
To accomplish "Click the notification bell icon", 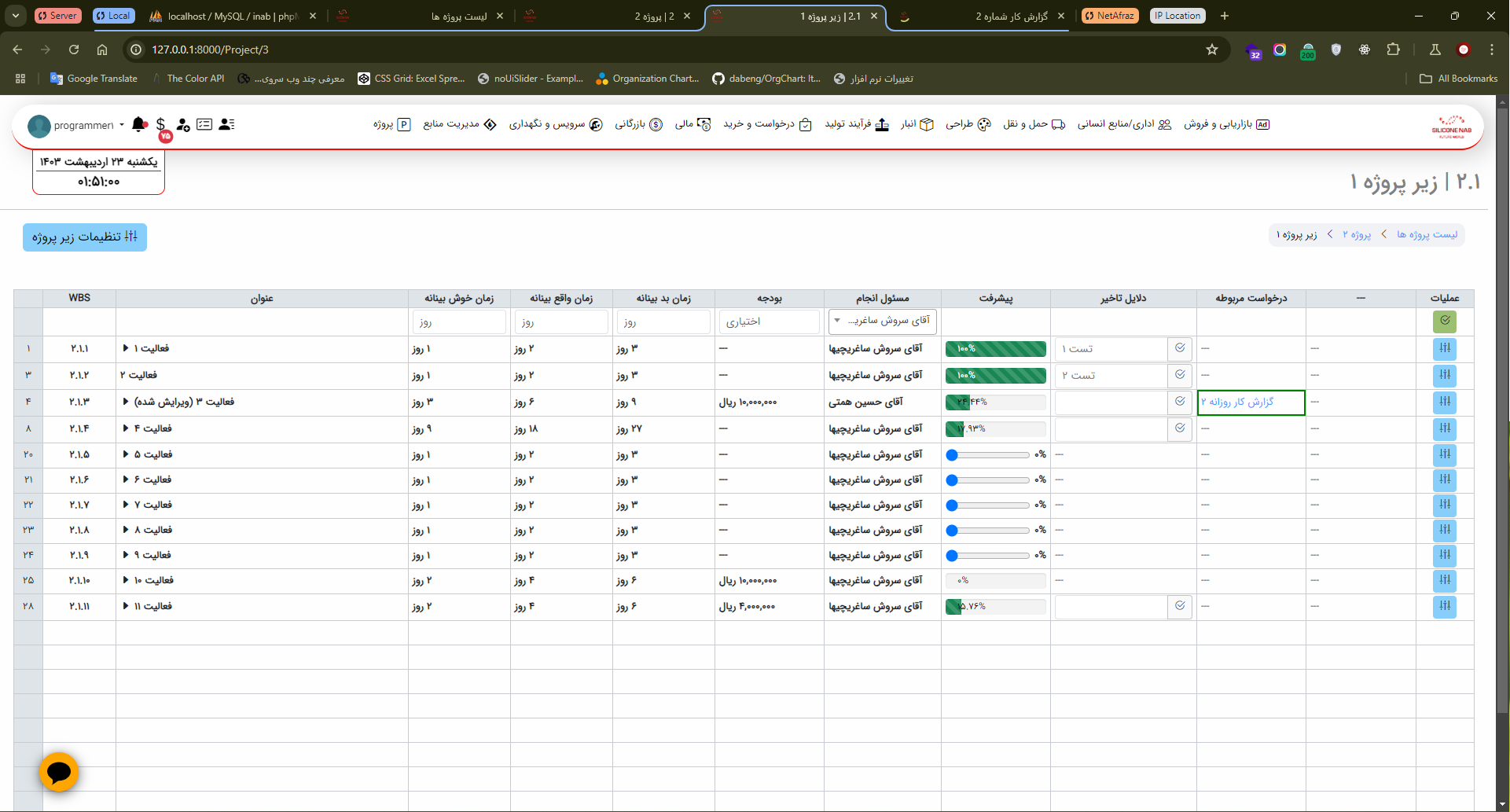I will 139,124.
